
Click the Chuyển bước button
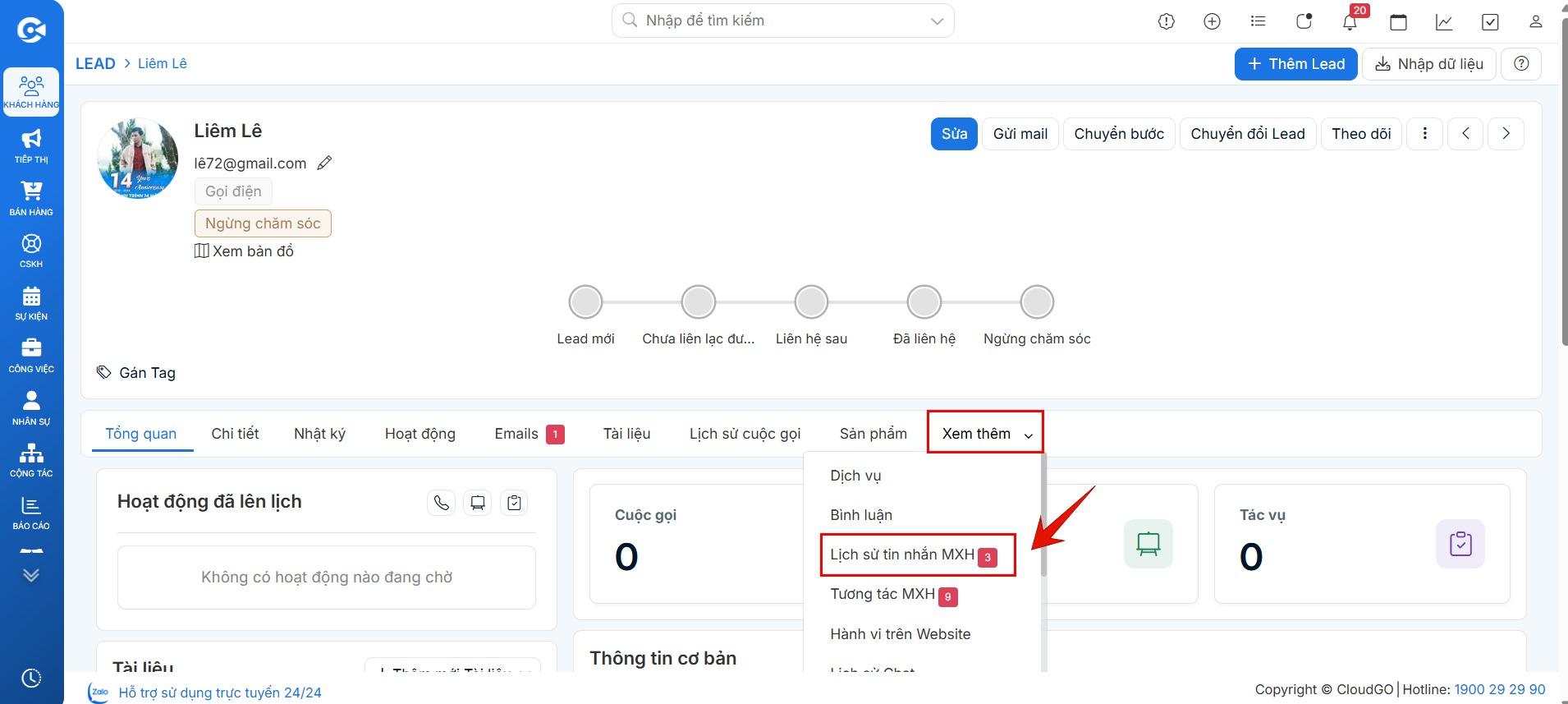pos(1119,133)
